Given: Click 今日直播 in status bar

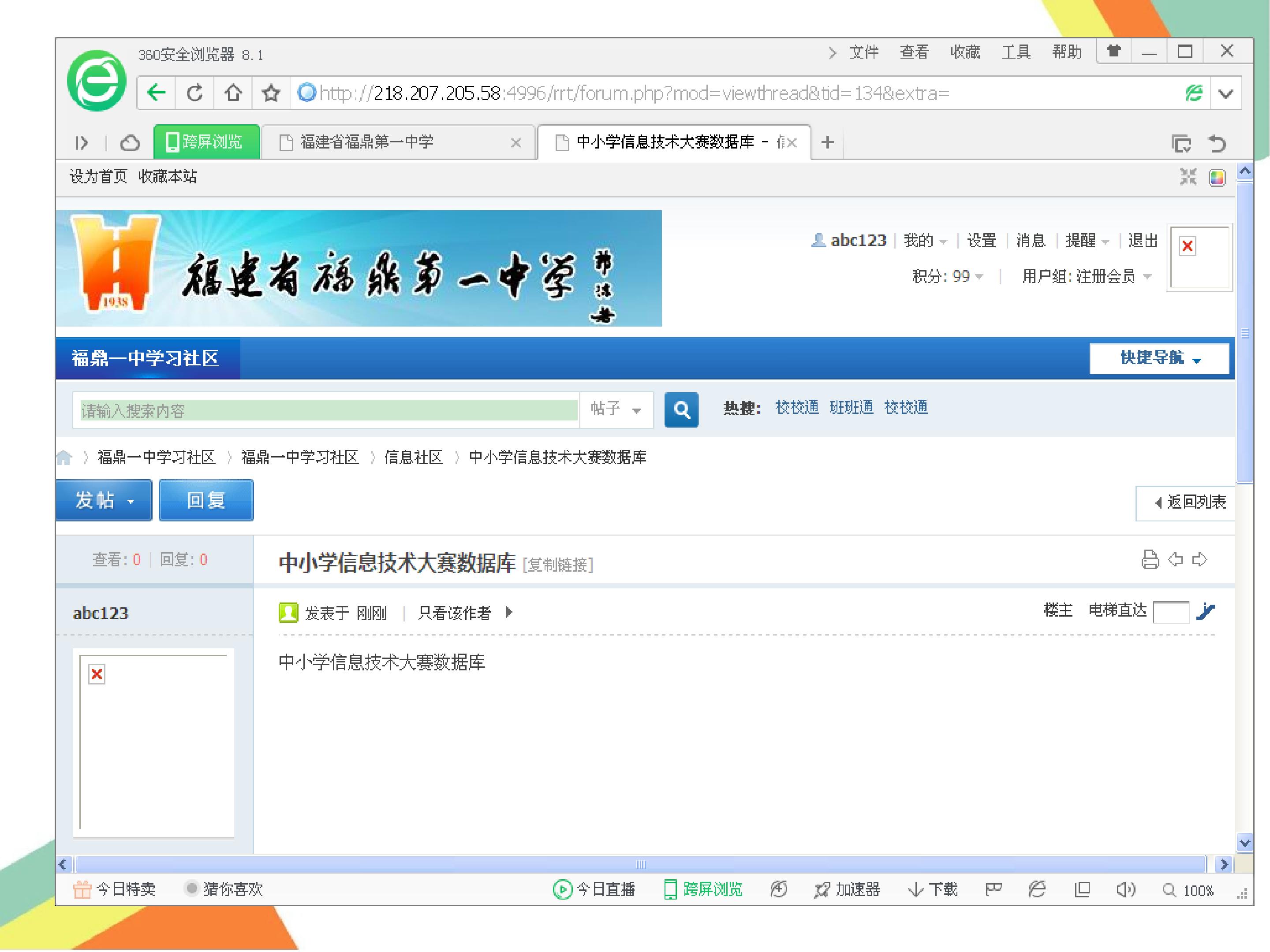Looking at the screenshot, I should click(594, 889).
